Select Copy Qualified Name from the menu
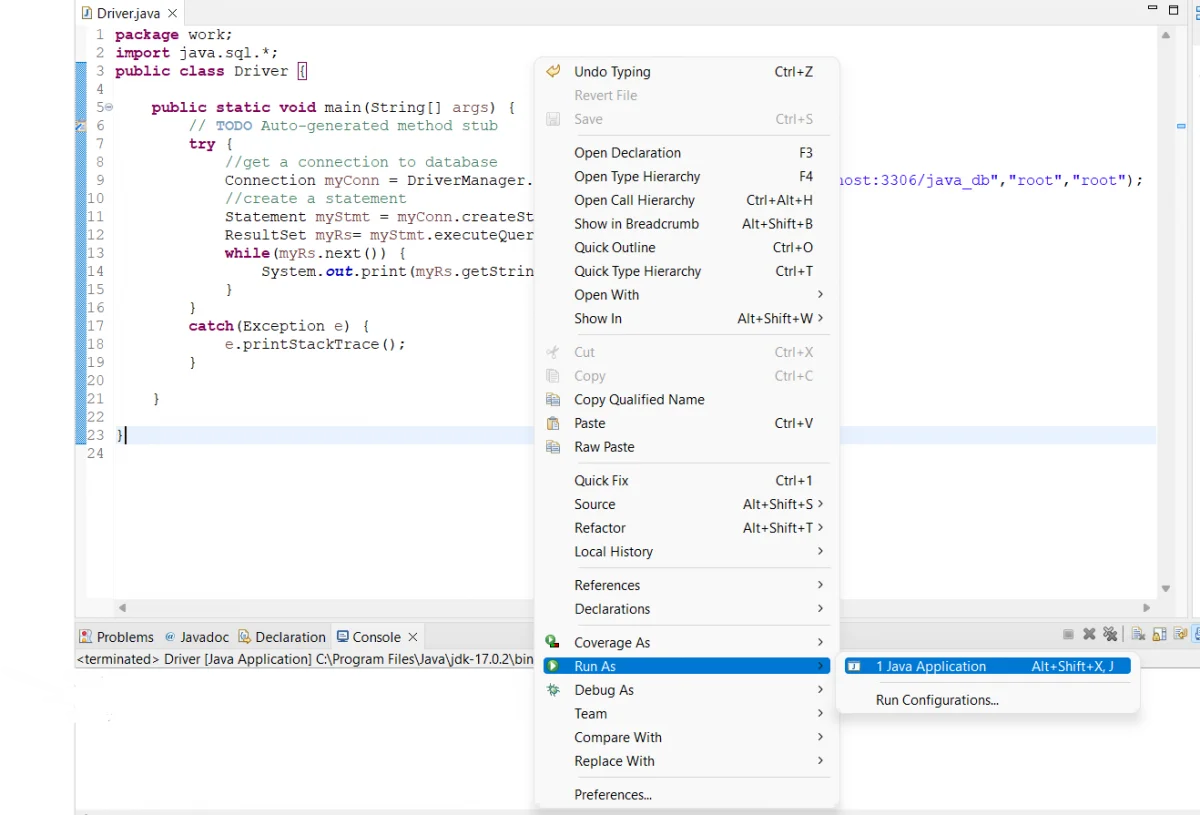 pos(638,399)
